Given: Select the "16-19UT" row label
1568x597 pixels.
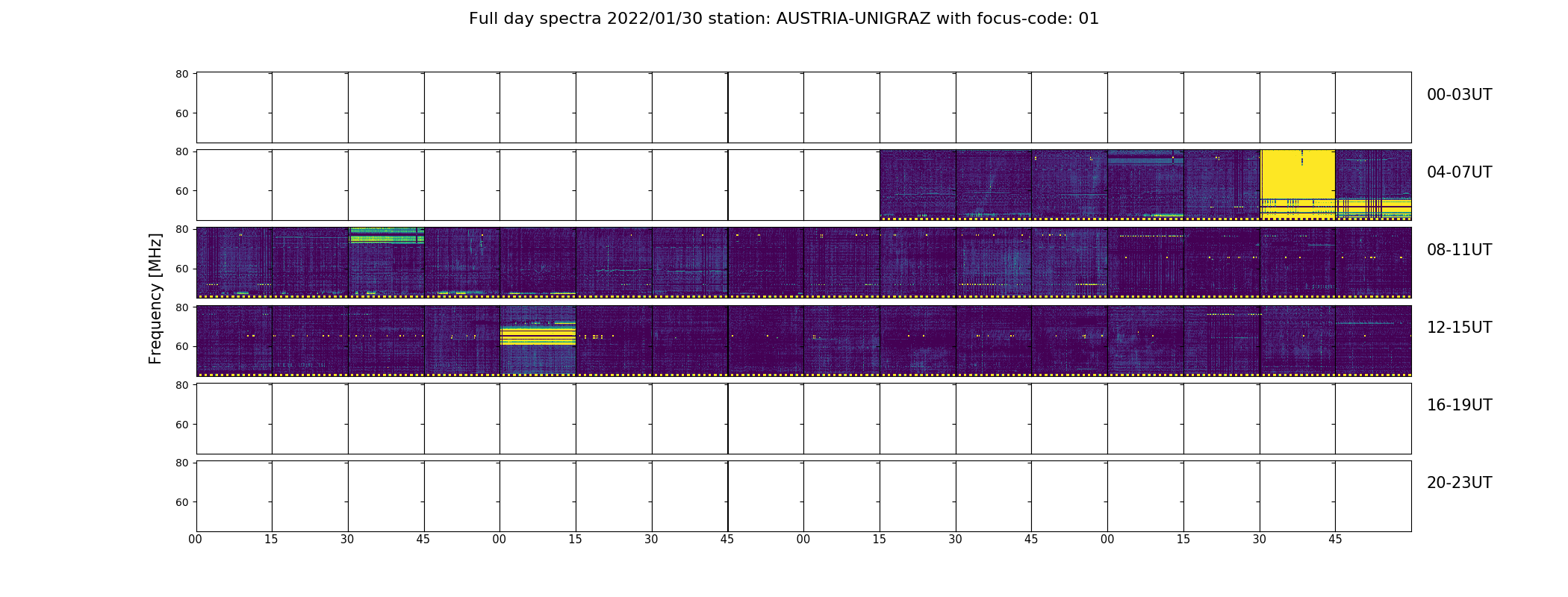Looking at the screenshot, I should (x=1459, y=405).
